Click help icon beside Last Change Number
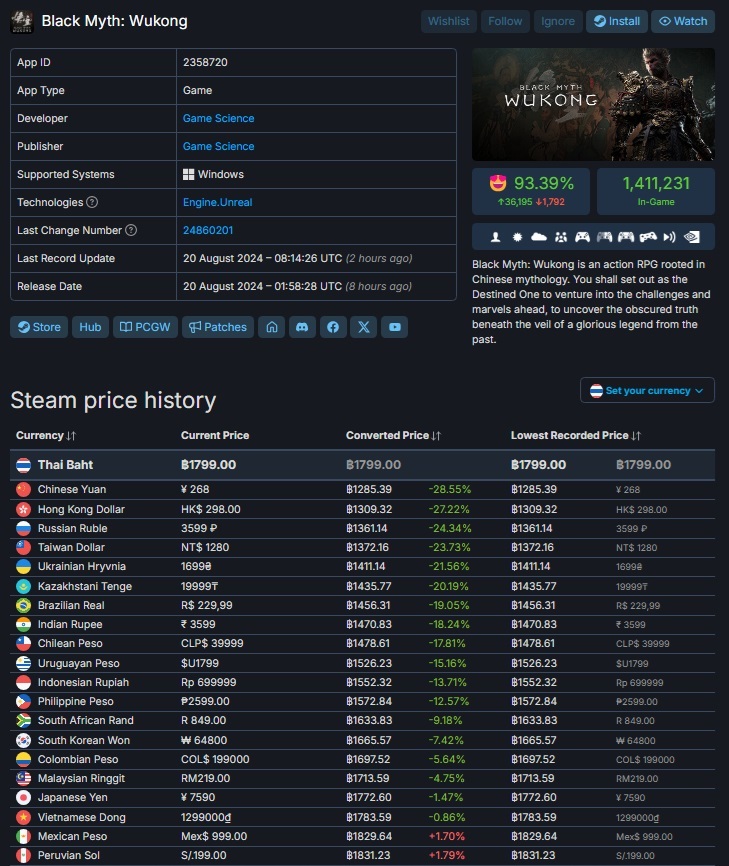 (x=131, y=230)
